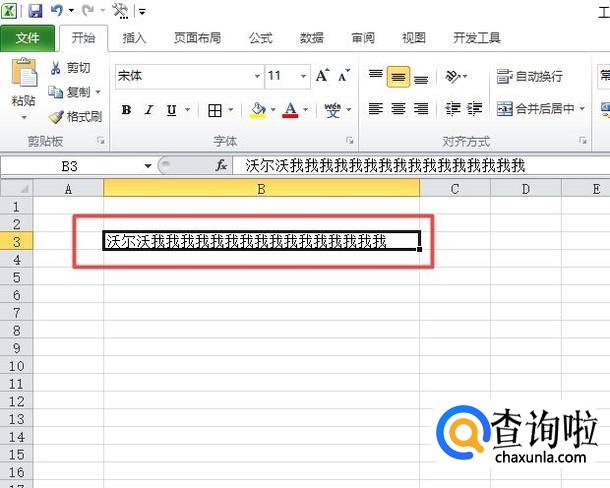Open the Copy (复制) dropdown arrow
The width and height of the screenshot is (610, 488).
click(98, 92)
